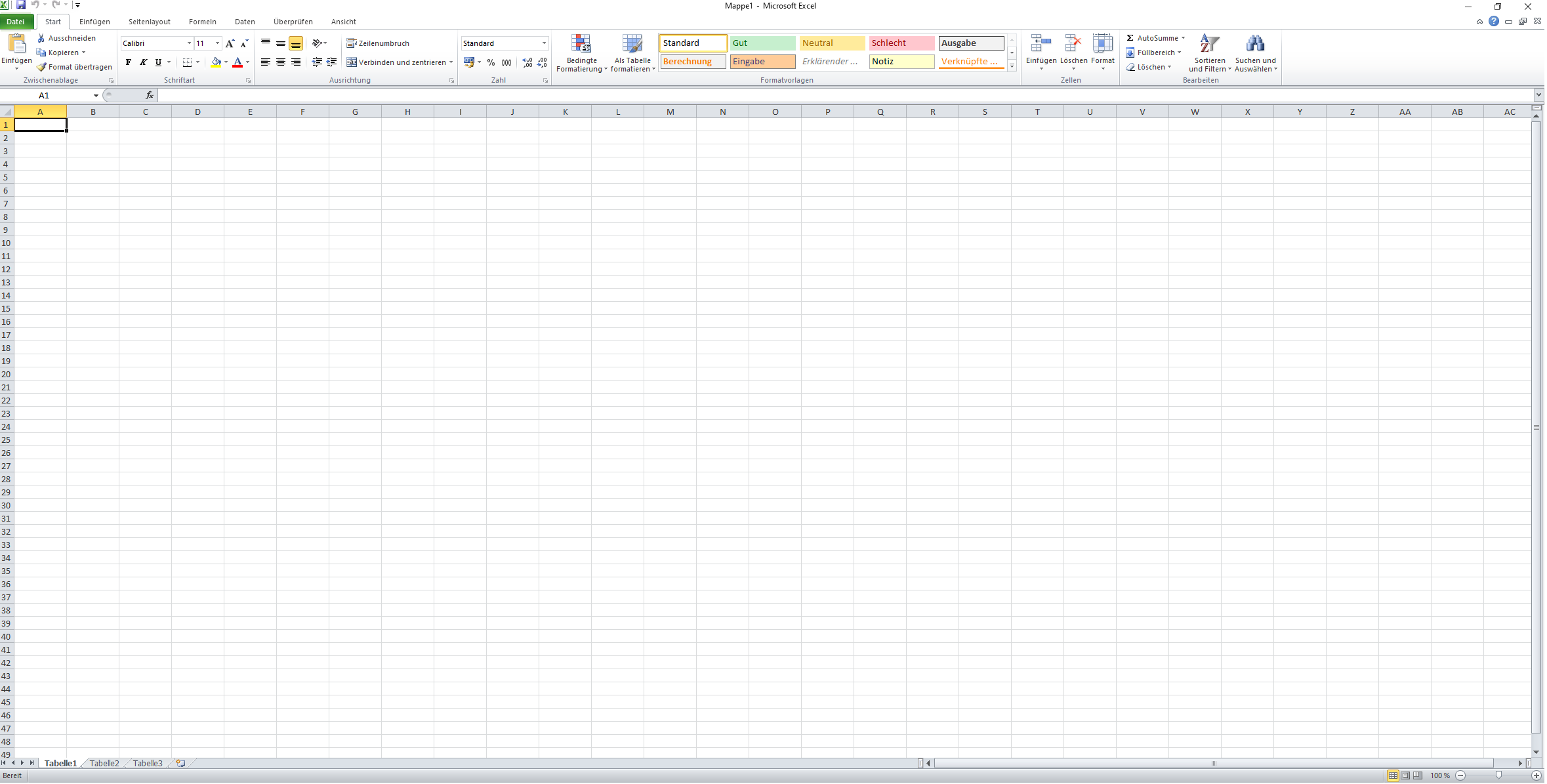Apply the Schlecht cell style

[x=901, y=43]
